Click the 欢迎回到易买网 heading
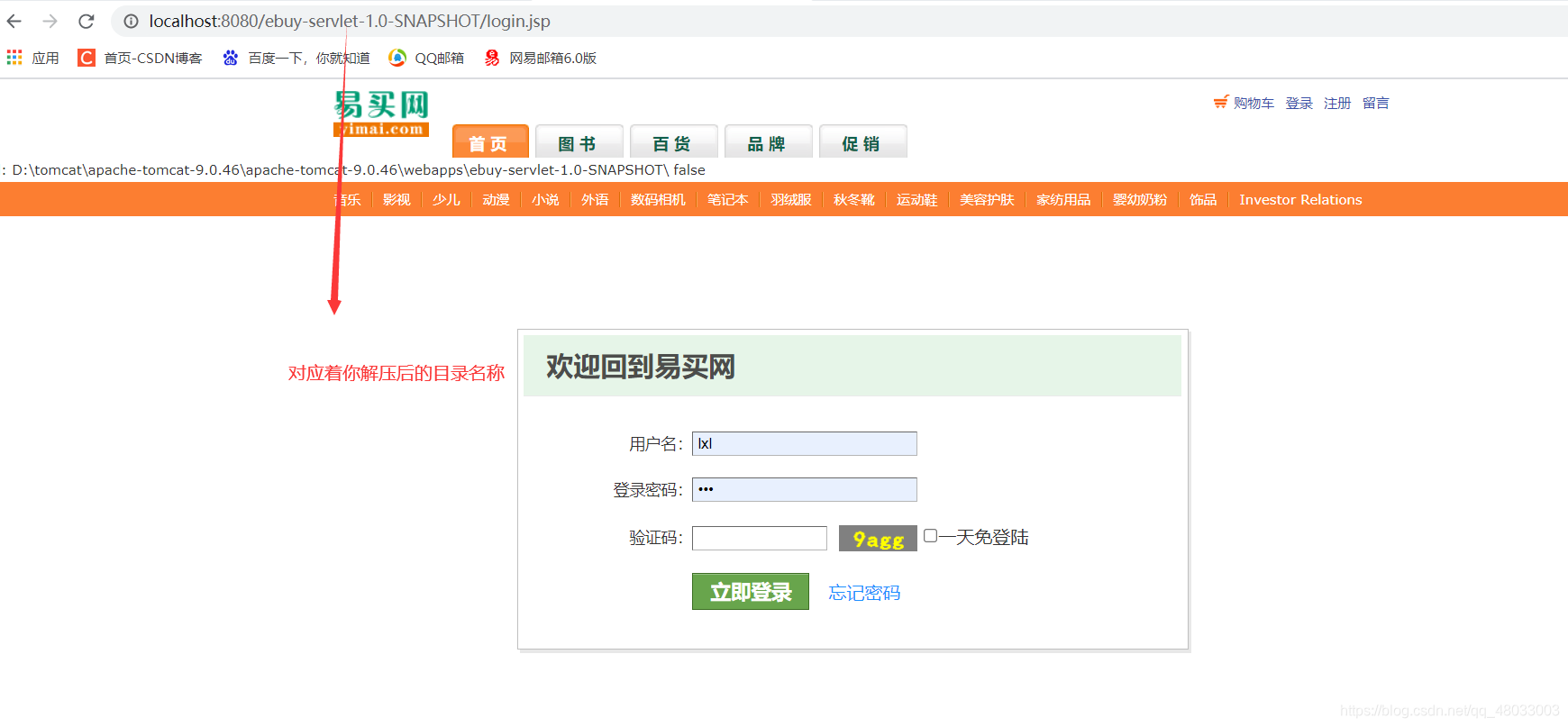 click(641, 367)
